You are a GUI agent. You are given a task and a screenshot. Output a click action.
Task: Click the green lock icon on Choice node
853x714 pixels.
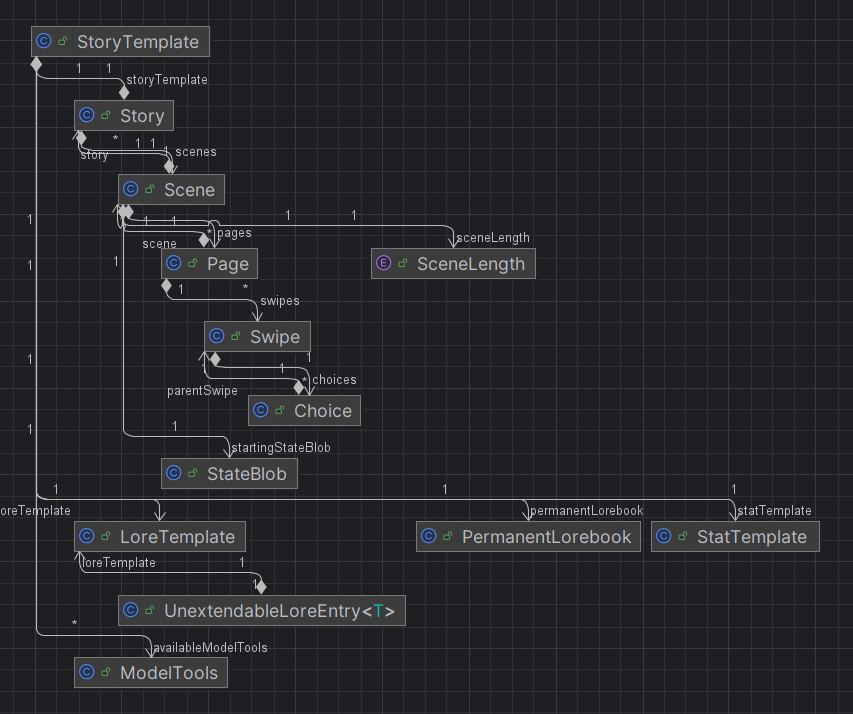click(x=280, y=410)
